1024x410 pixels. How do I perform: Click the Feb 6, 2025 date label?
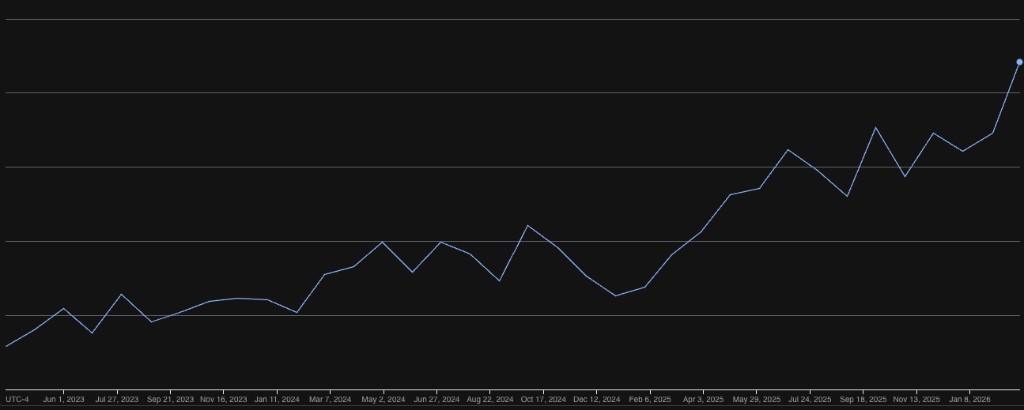[x=650, y=399]
